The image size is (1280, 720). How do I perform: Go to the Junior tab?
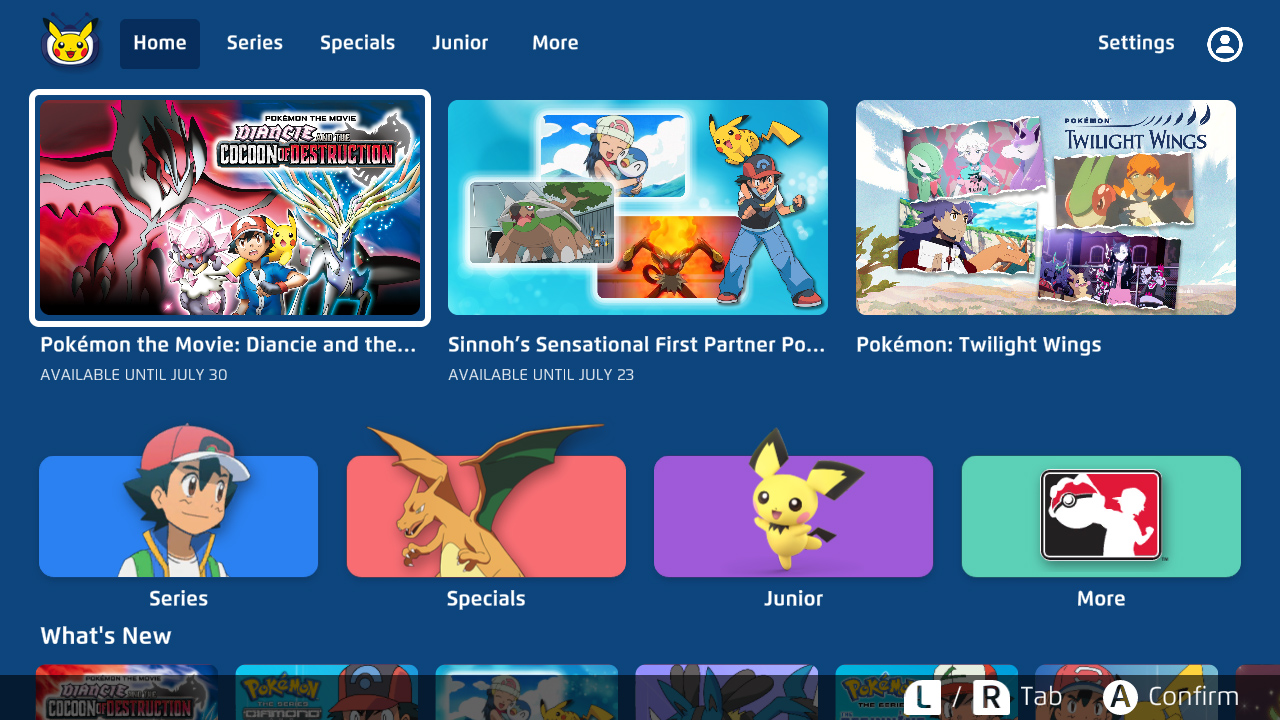pos(460,43)
